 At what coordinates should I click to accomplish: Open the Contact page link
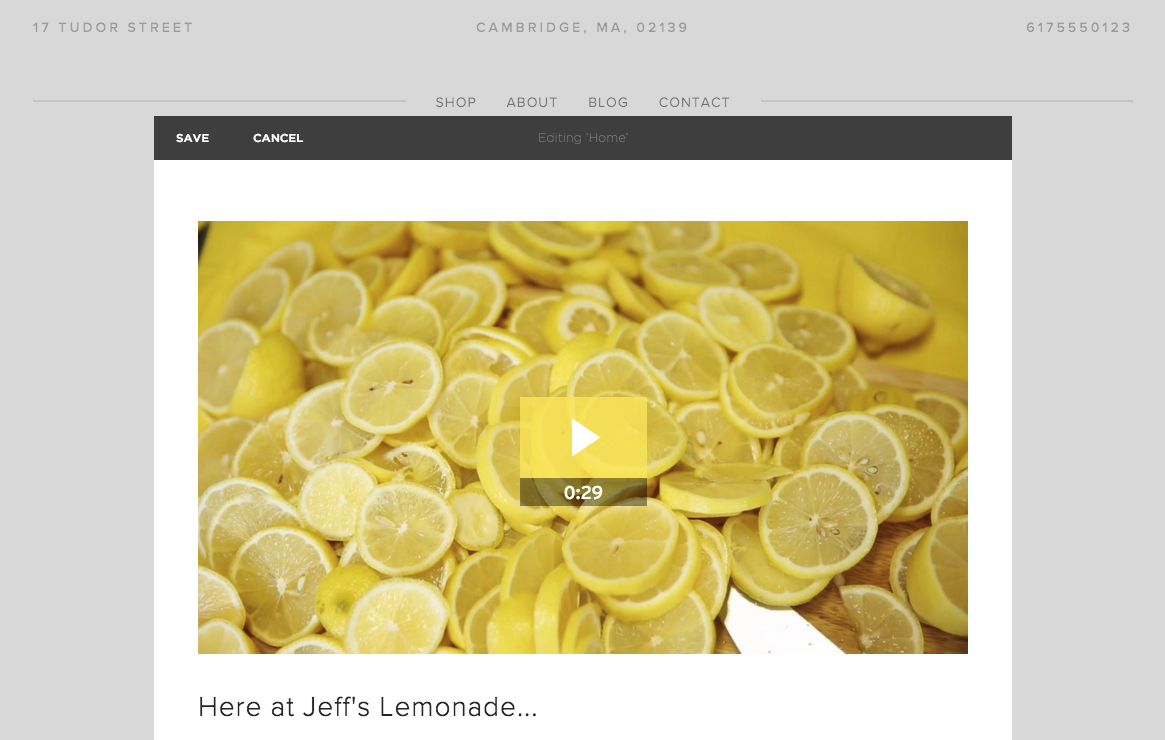(x=694, y=103)
